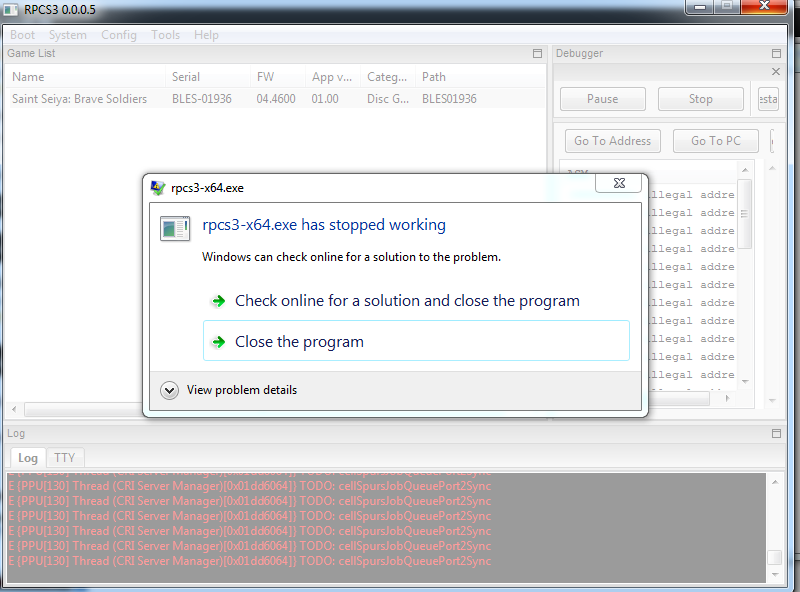
Task: Switch to the TTY tab
Action: [x=65, y=458]
